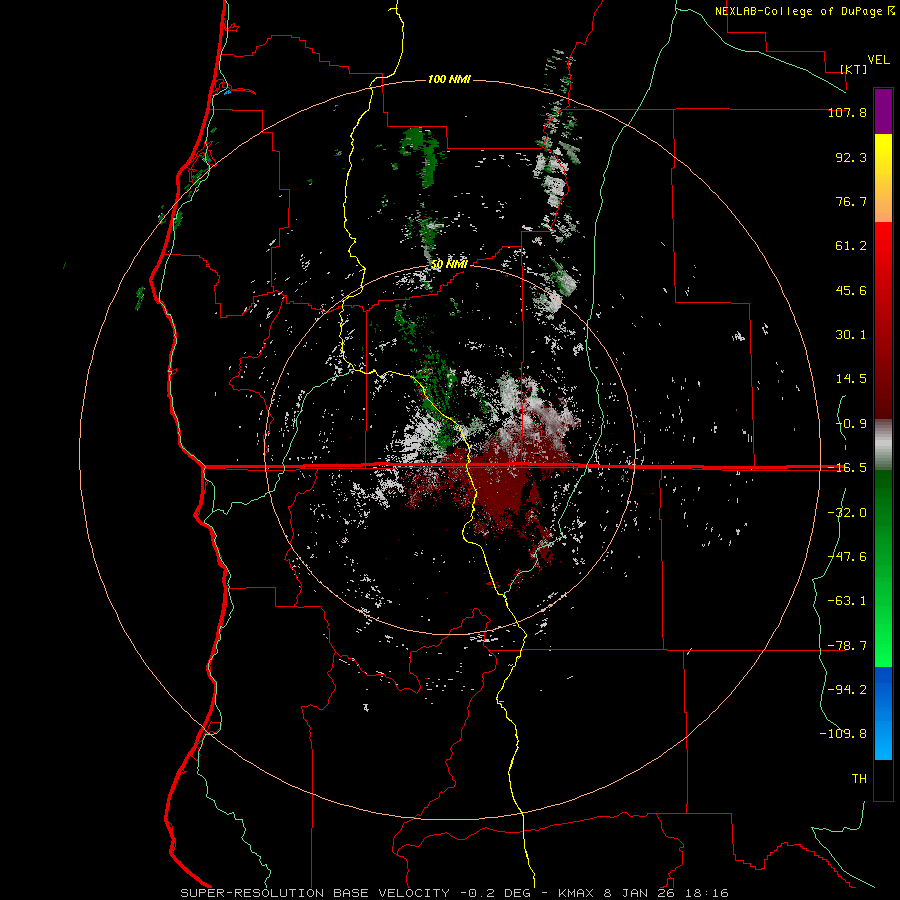The height and width of the screenshot is (900, 900).
Task: Click the purple segment of the color bar
Action: pyautogui.click(x=883, y=111)
